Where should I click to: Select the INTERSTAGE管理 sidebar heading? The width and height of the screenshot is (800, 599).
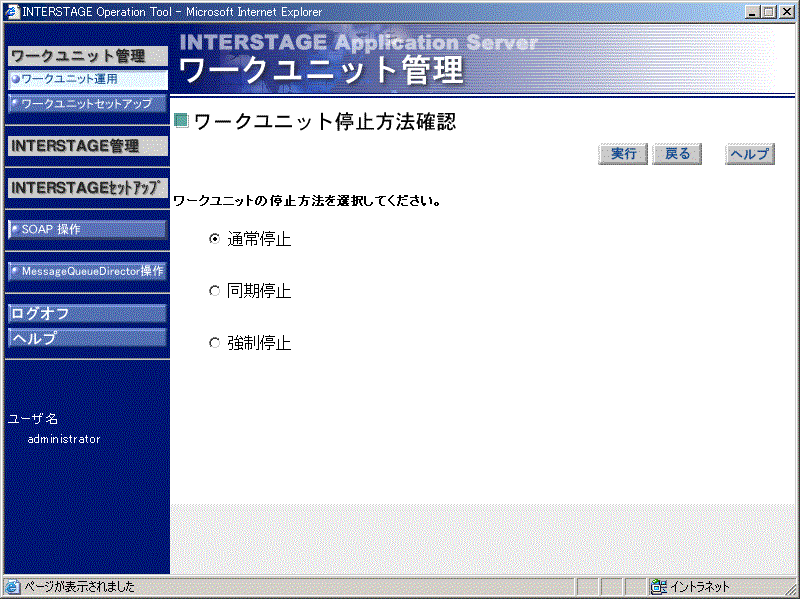tap(88, 146)
